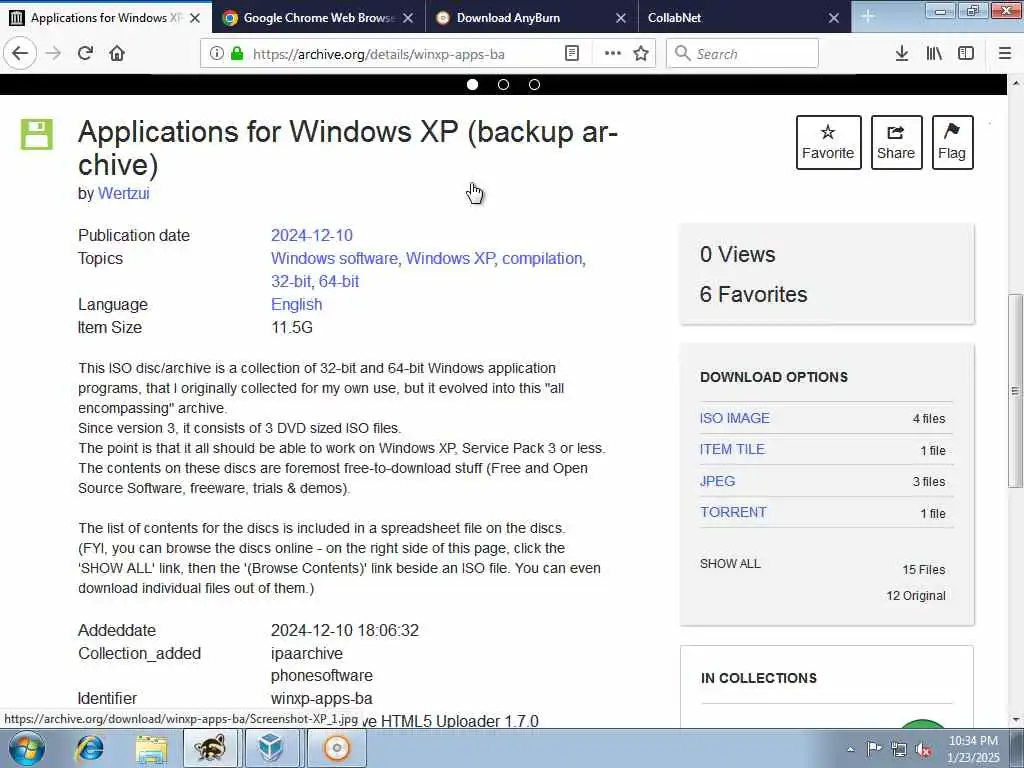This screenshot has width=1024, height=768.
Task: Open uploader Wertzui's profile link
Action: pyautogui.click(x=123, y=193)
